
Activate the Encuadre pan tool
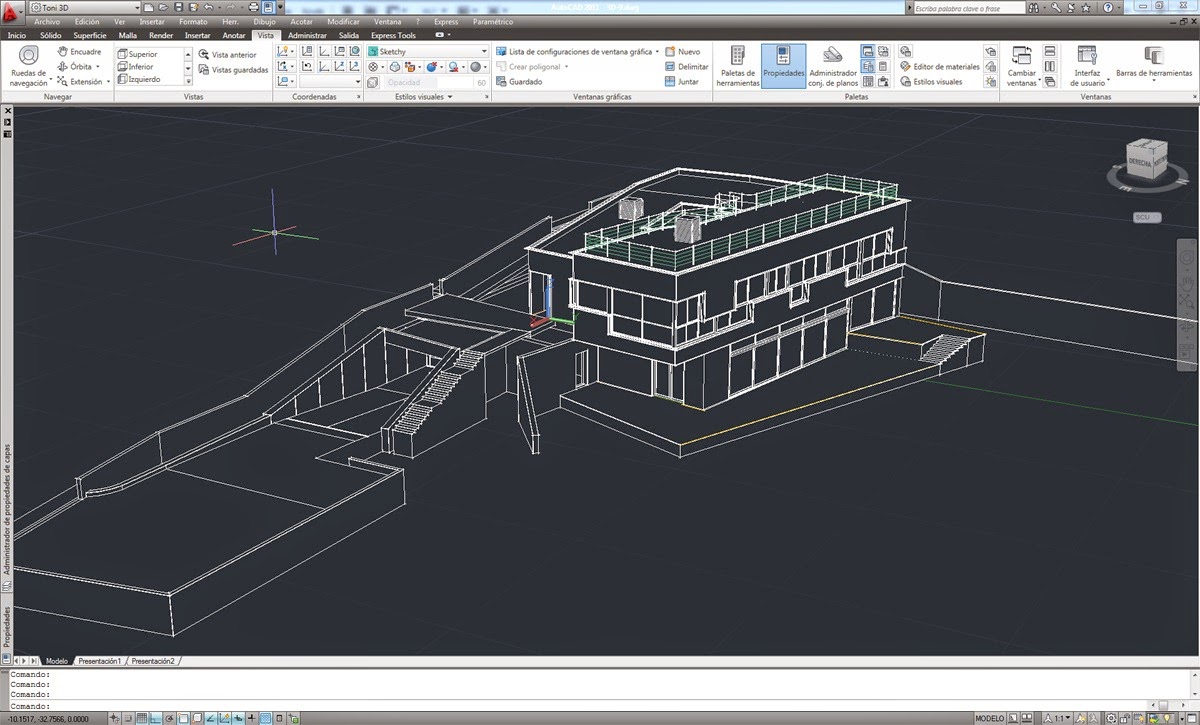click(x=79, y=52)
